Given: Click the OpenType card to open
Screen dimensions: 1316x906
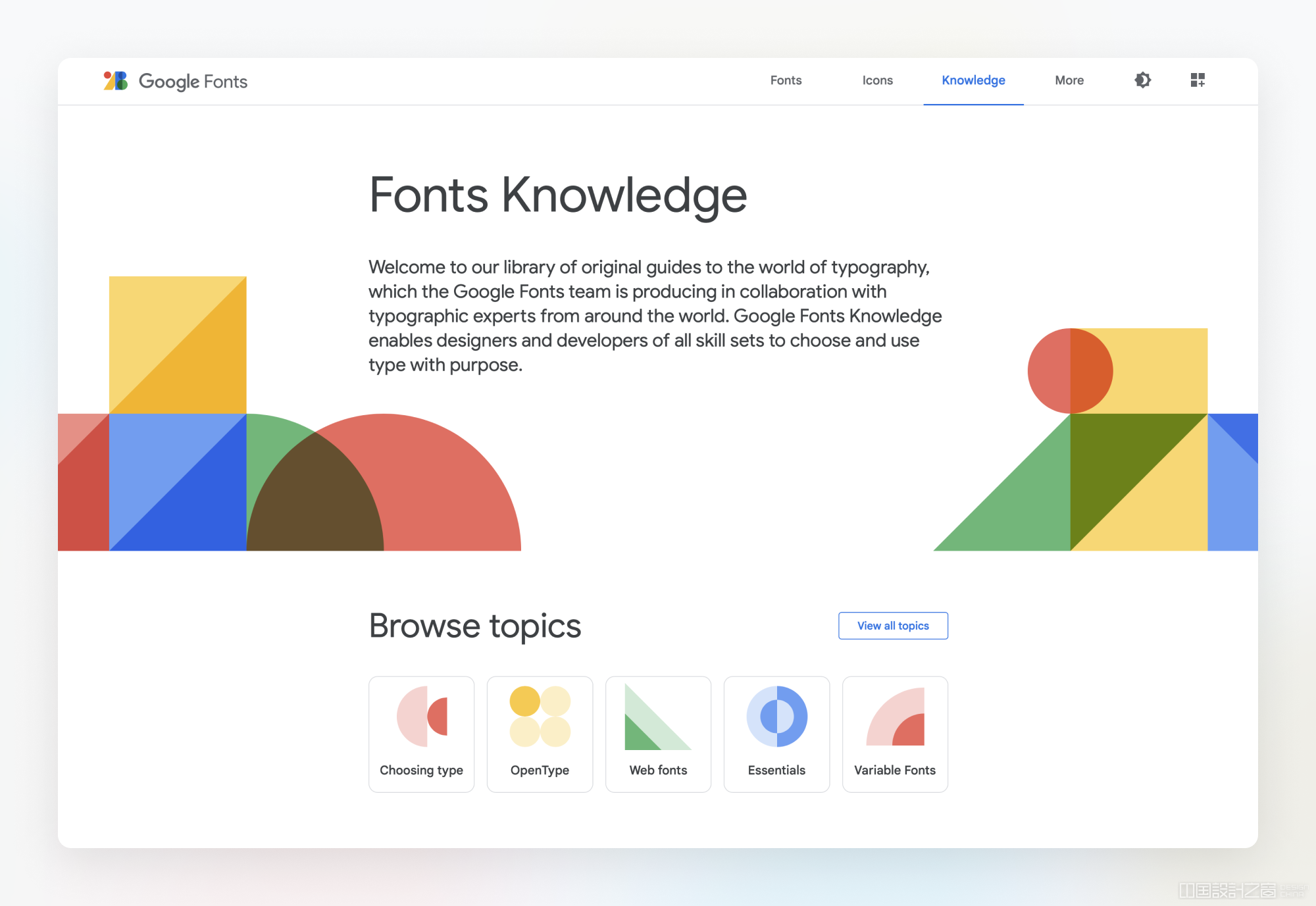Looking at the screenshot, I should [x=540, y=730].
